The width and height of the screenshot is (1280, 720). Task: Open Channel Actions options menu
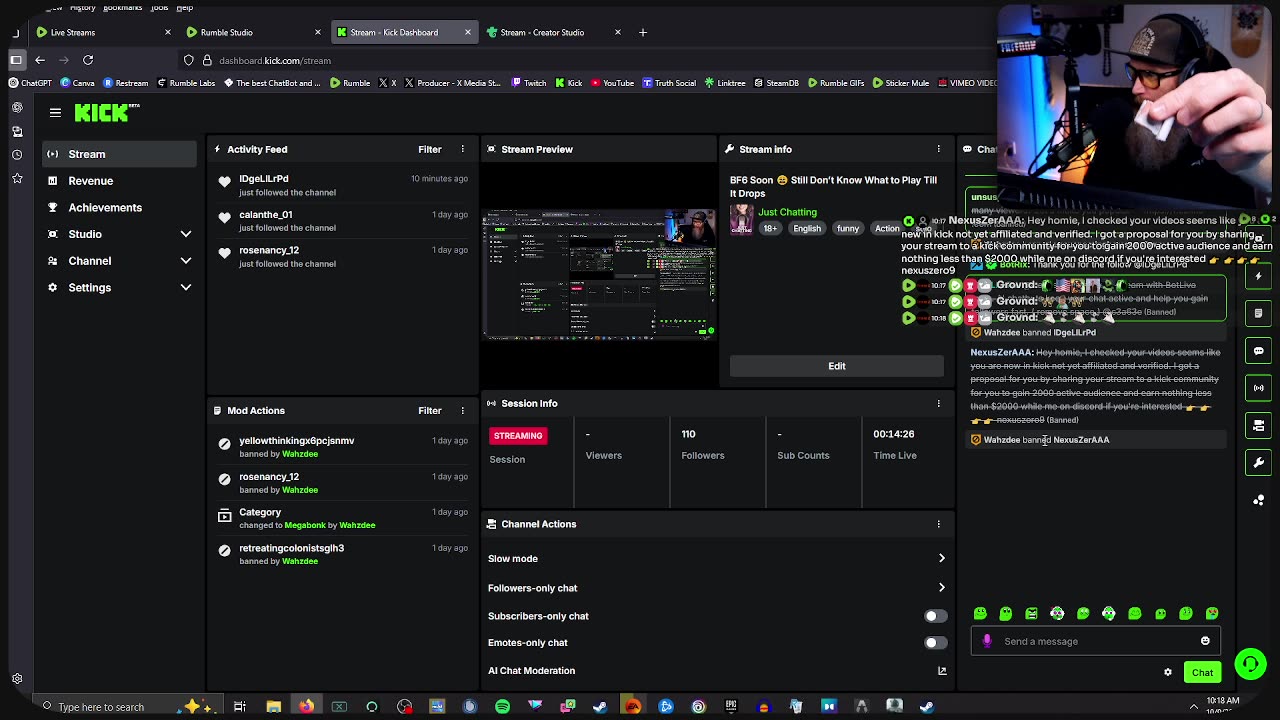(938, 524)
